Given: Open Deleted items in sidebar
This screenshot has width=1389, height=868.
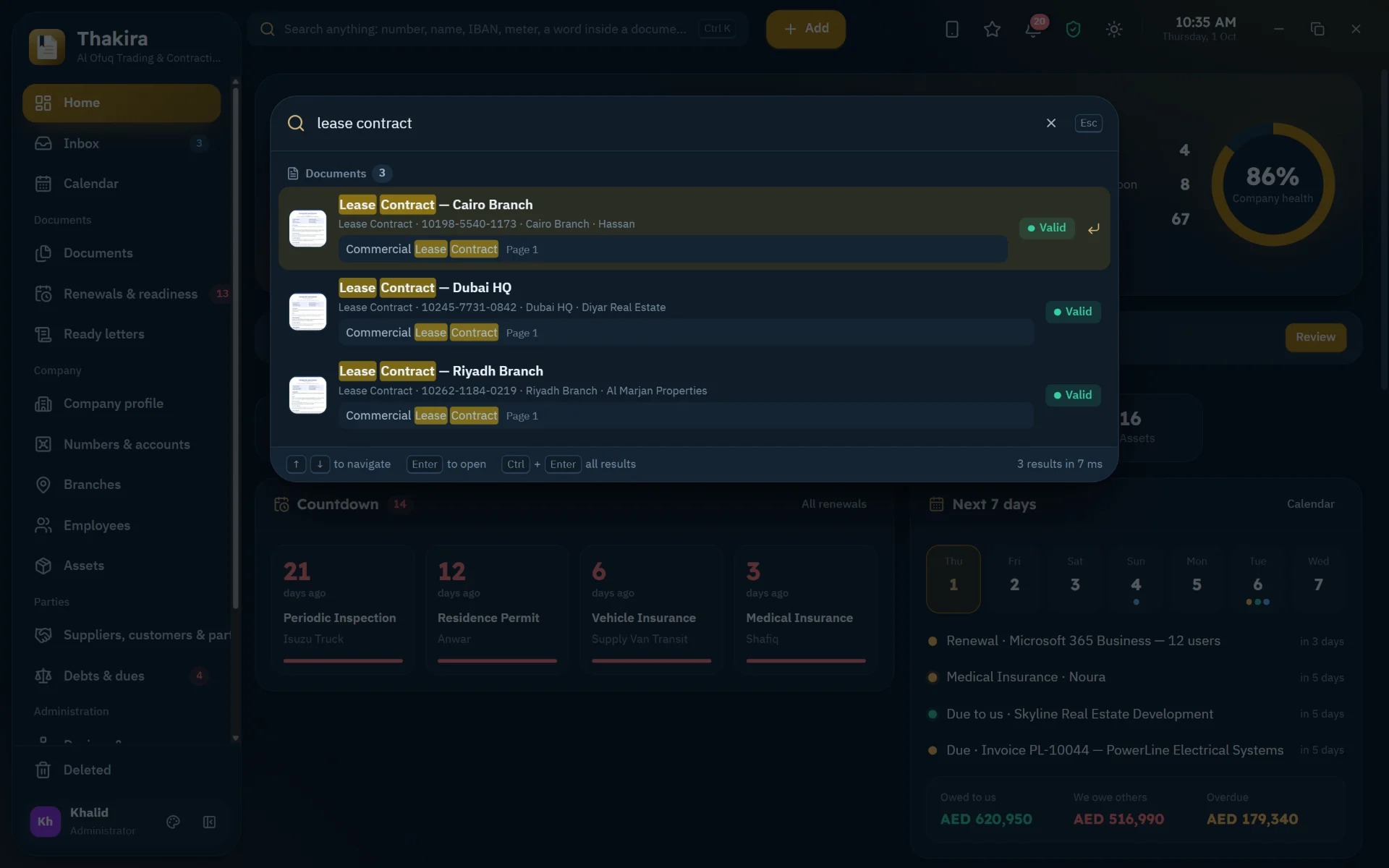Looking at the screenshot, I should pyautogui.click(x=122, y=770).
